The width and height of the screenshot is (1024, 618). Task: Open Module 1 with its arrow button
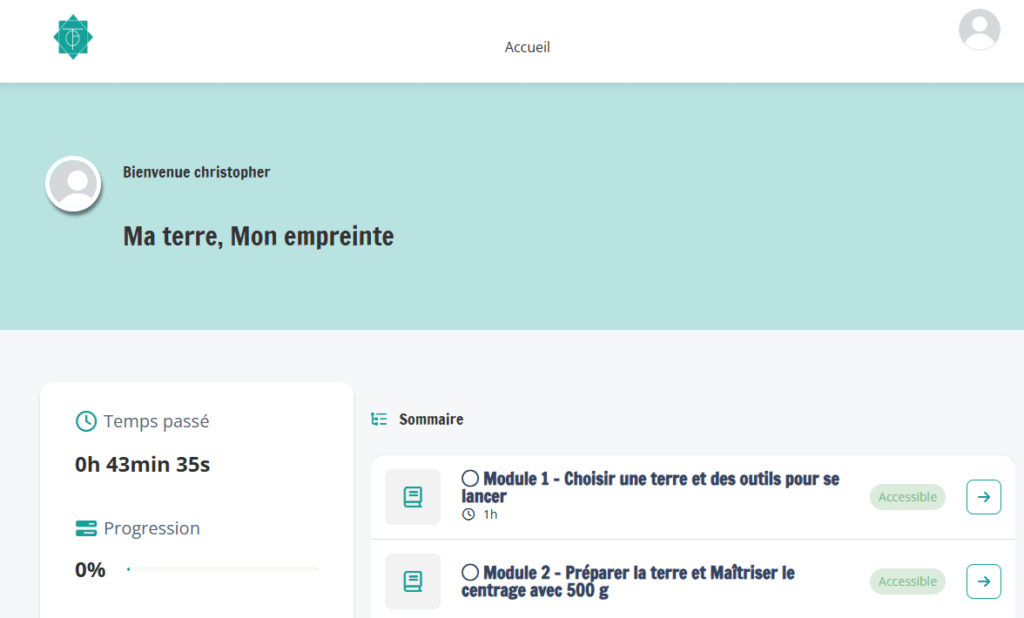point(984,497)
